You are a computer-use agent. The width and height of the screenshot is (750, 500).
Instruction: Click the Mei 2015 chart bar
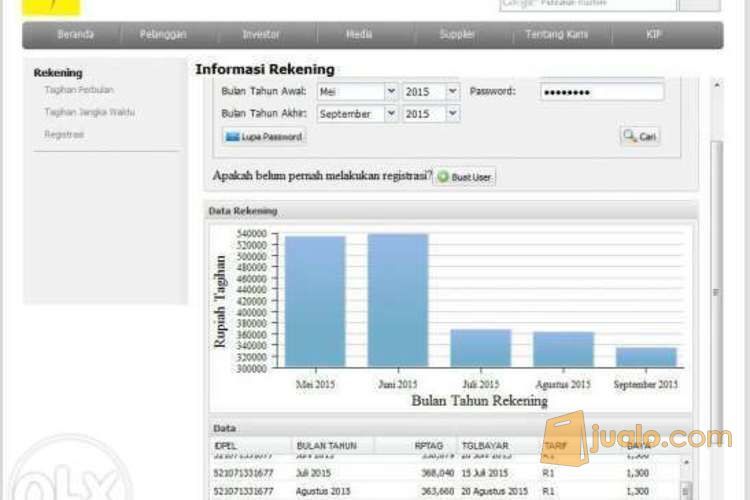(x=315, y=301)
